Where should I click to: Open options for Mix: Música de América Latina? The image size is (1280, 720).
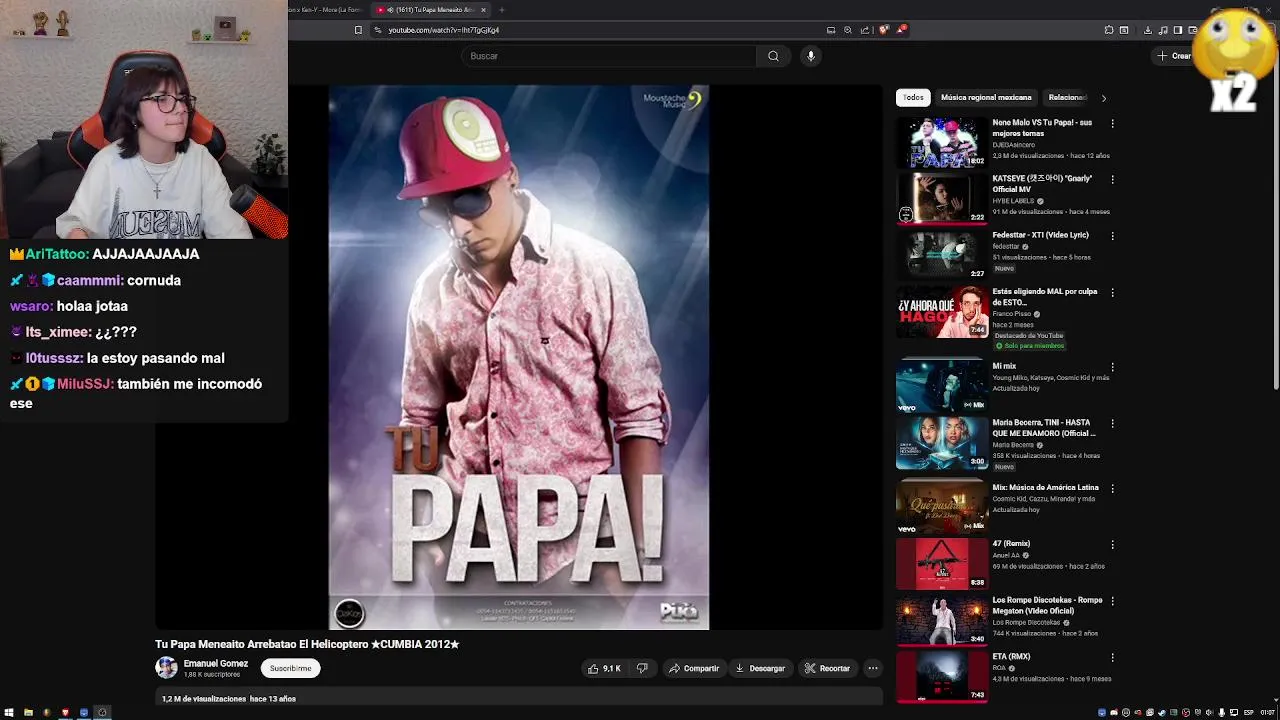click(x=1112, y=489)
